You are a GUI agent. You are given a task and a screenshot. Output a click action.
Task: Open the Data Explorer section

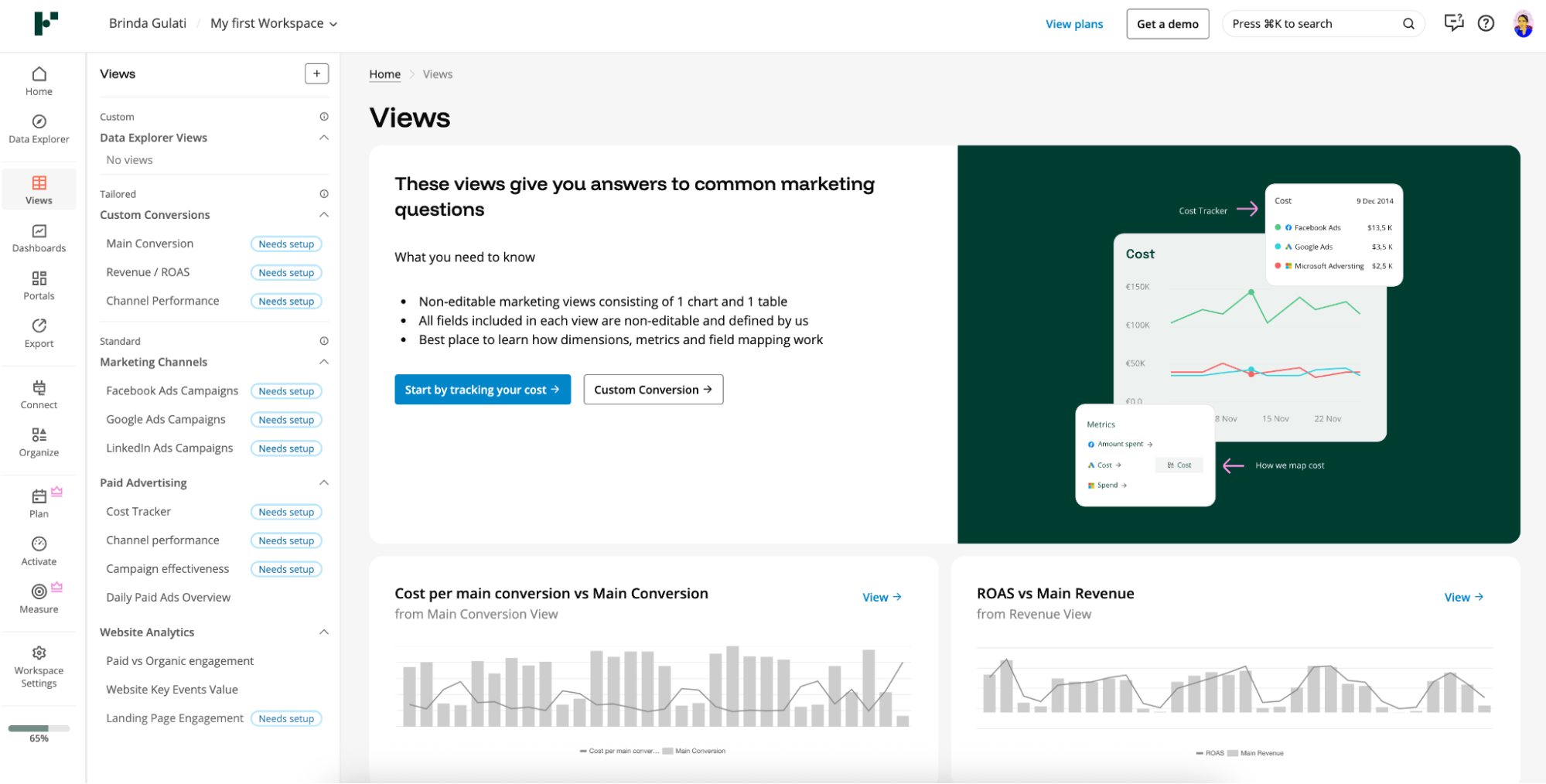click(x=39, y=129)
